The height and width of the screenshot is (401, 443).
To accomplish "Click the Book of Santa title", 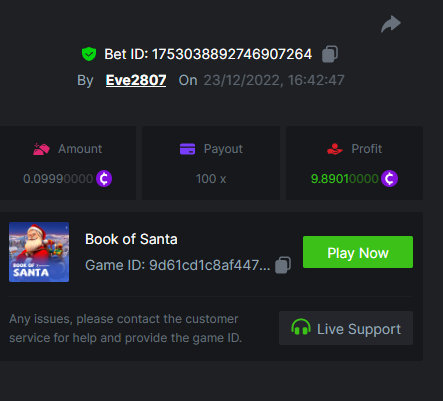I will (131, 239).
